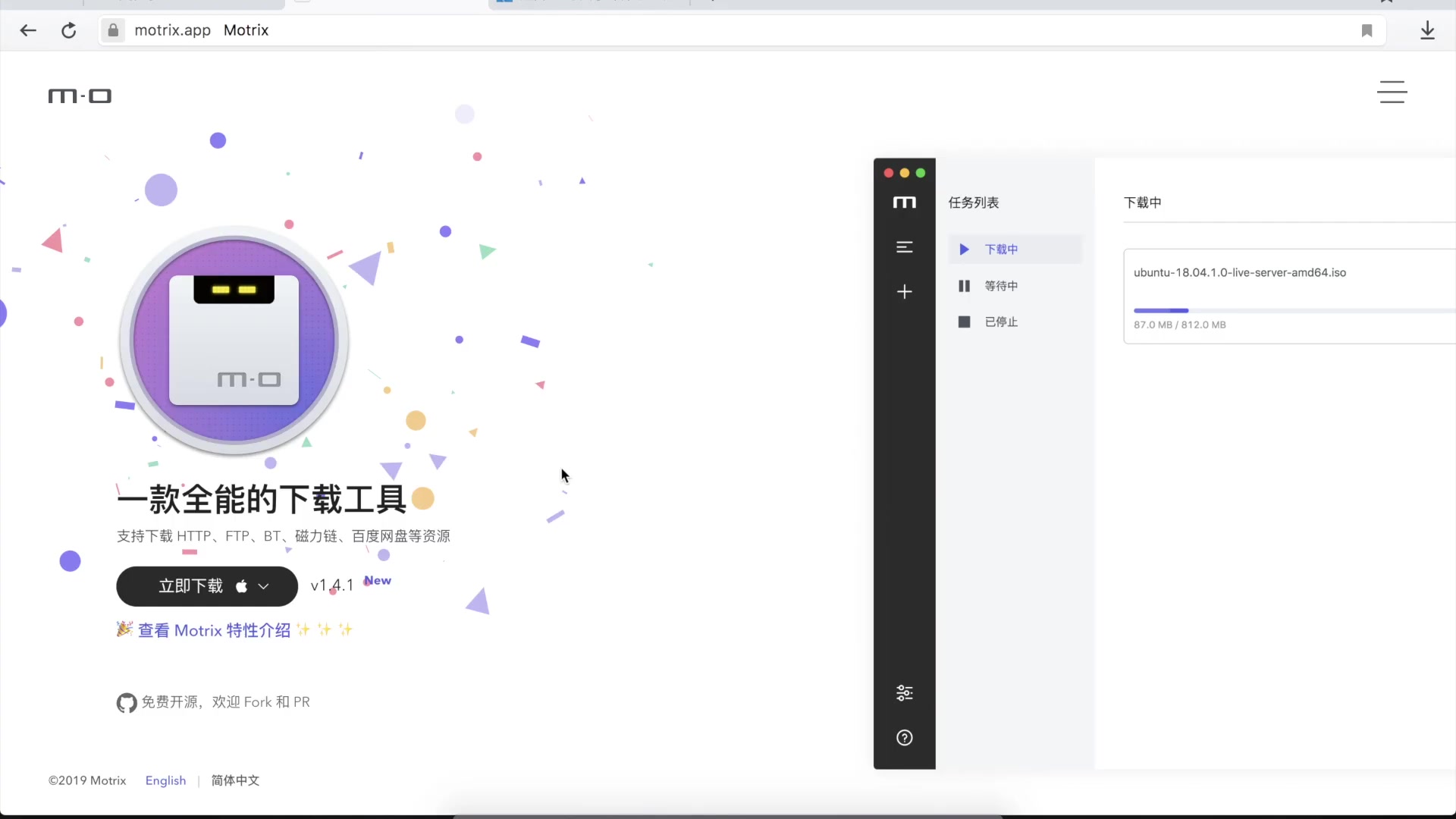This screenshot has height=819, width=1456.
Task: Click the red close dot of Motrix app
Action: coord(888,173)
